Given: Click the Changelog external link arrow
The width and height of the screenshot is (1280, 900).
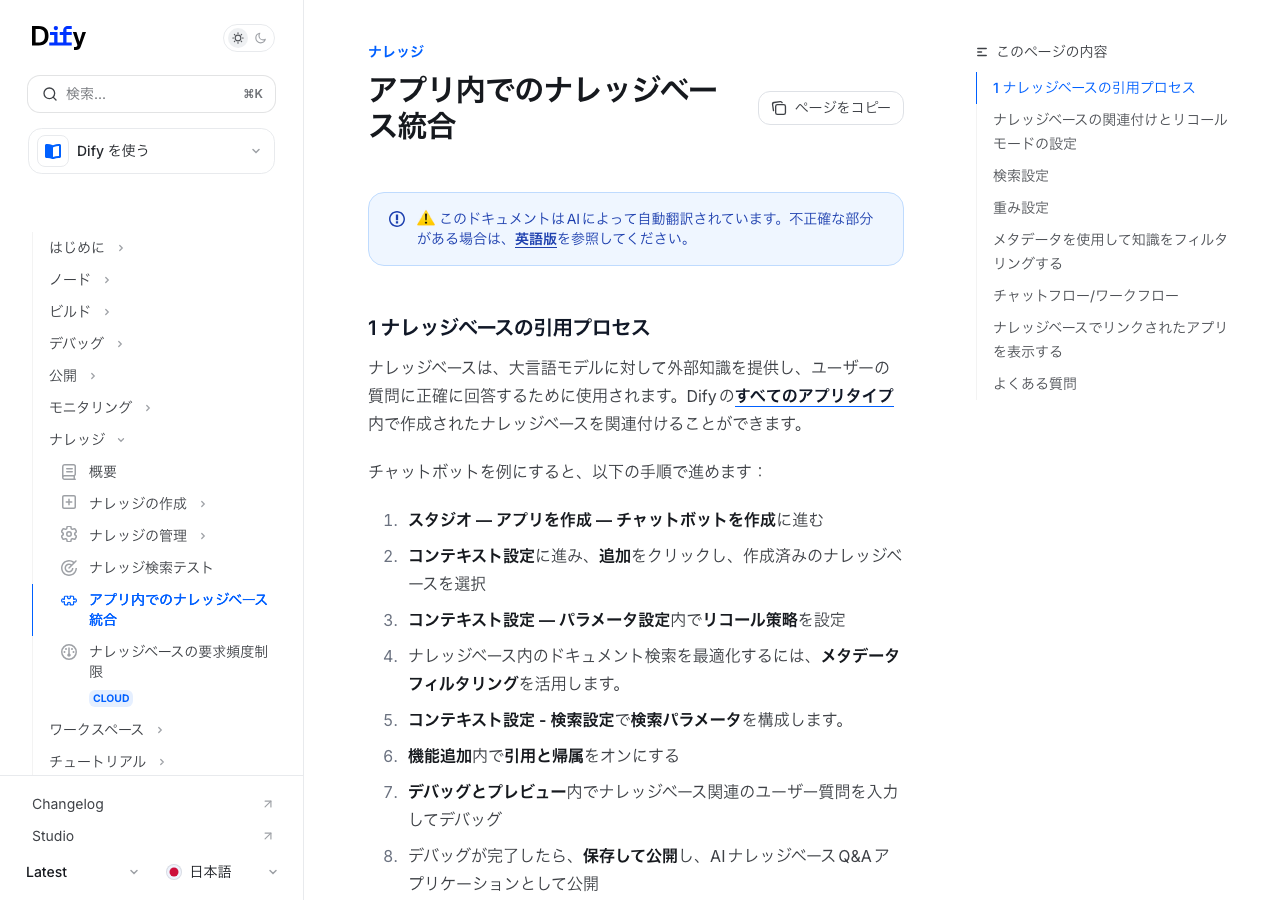Looking at the screenshot, I should [x=267, y=804].
